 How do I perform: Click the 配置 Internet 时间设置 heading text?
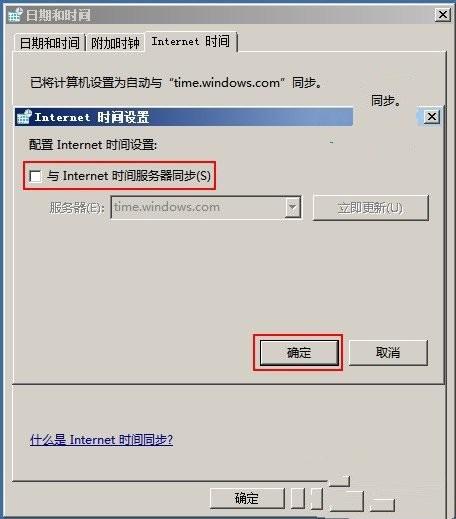(93, 145)
